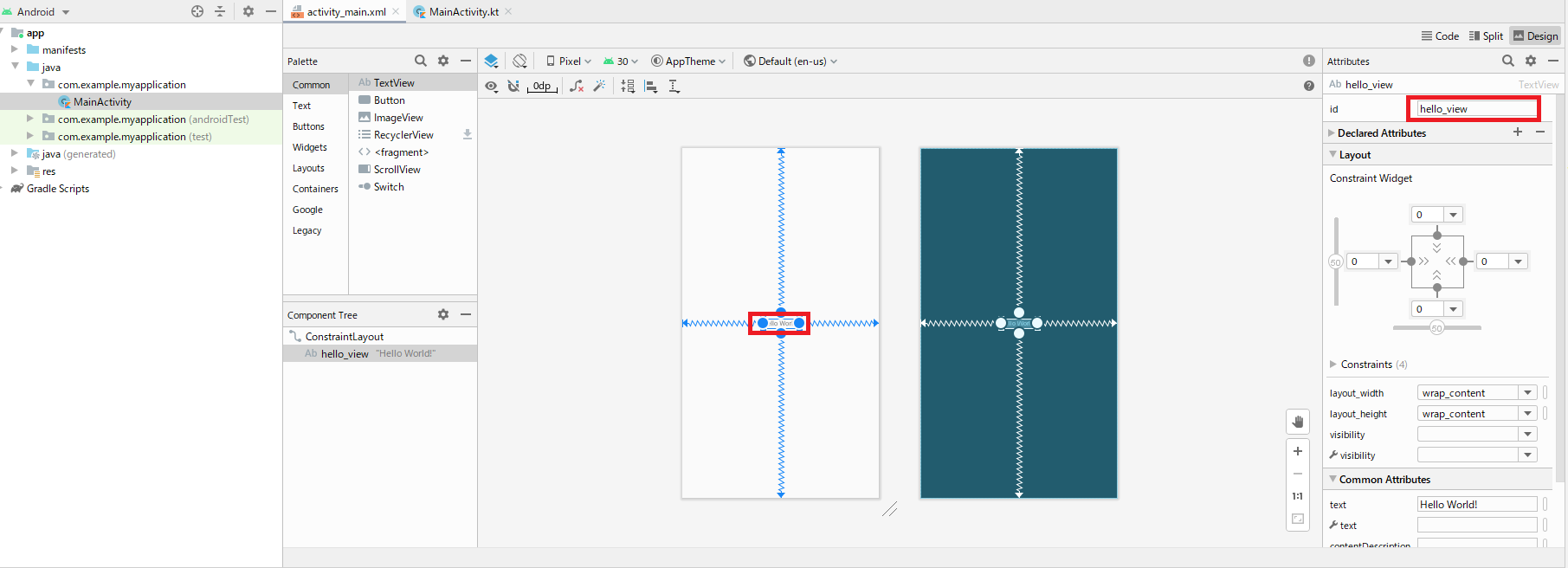Open the Pack arrangement icon

coord(628,86)
